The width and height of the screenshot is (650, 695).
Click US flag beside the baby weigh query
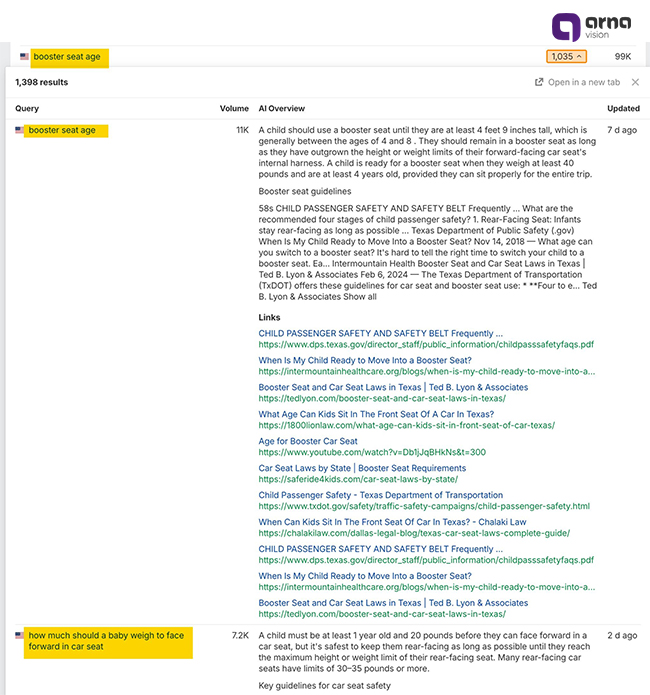coord(20,635)
